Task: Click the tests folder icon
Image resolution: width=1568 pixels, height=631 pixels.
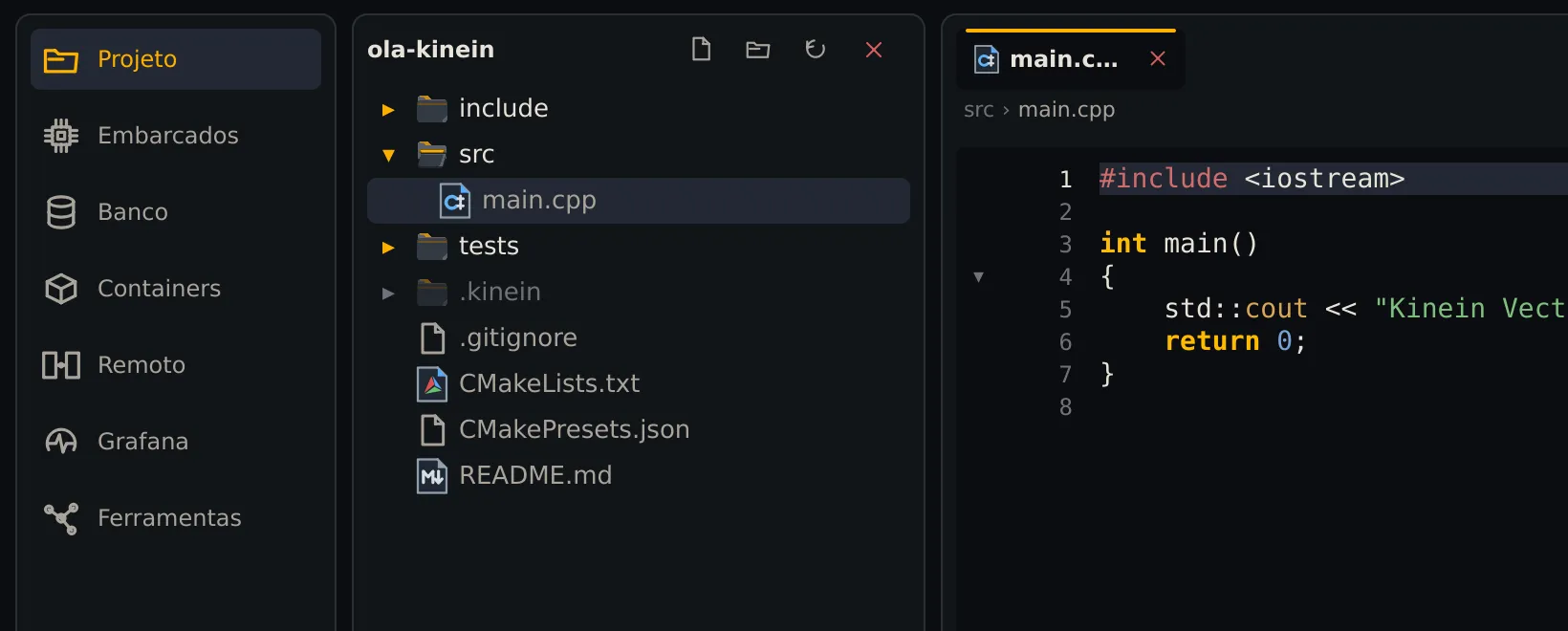Action: coord(432,247)
